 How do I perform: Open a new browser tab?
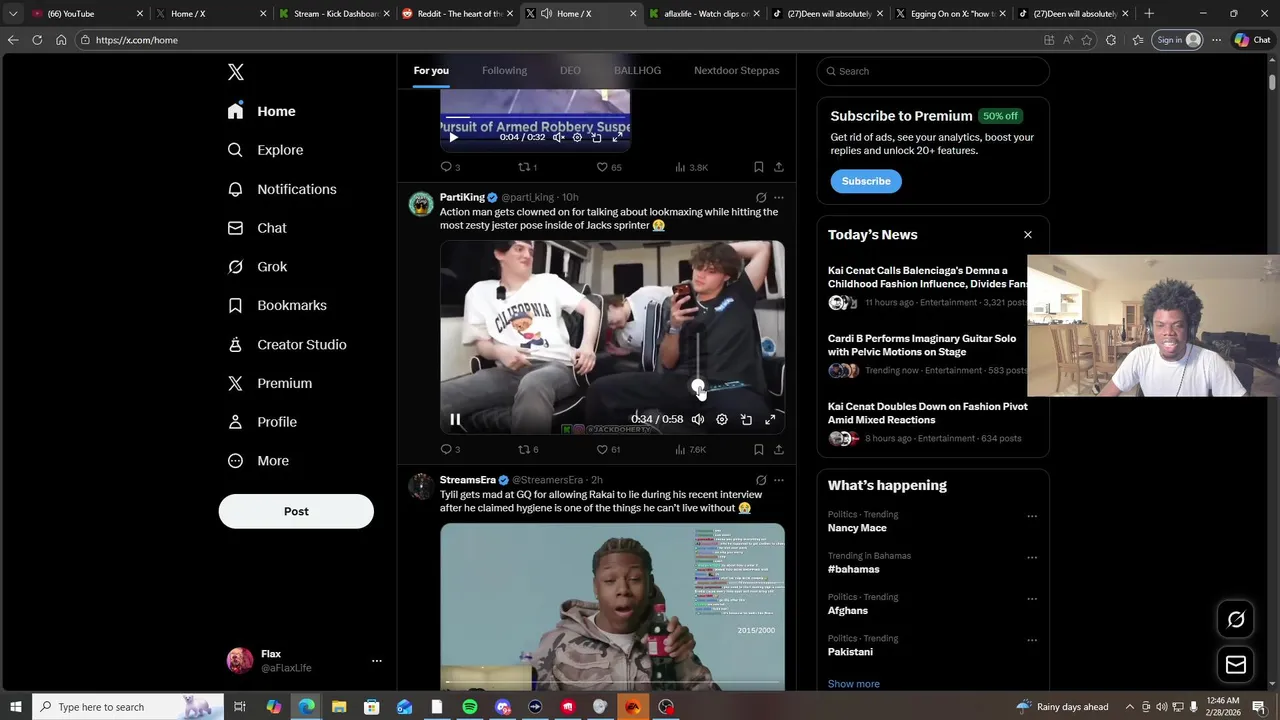(1149, 14)
